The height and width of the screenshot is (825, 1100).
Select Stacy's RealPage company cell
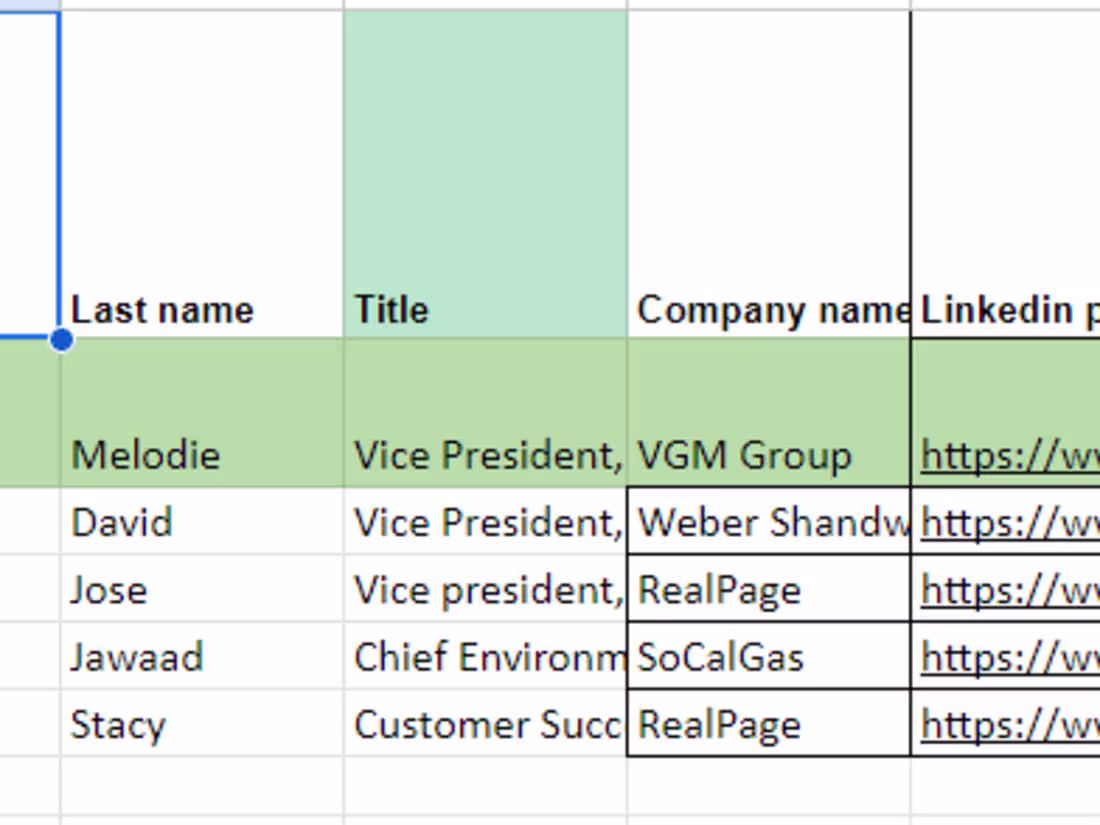[x=769, y=723]
